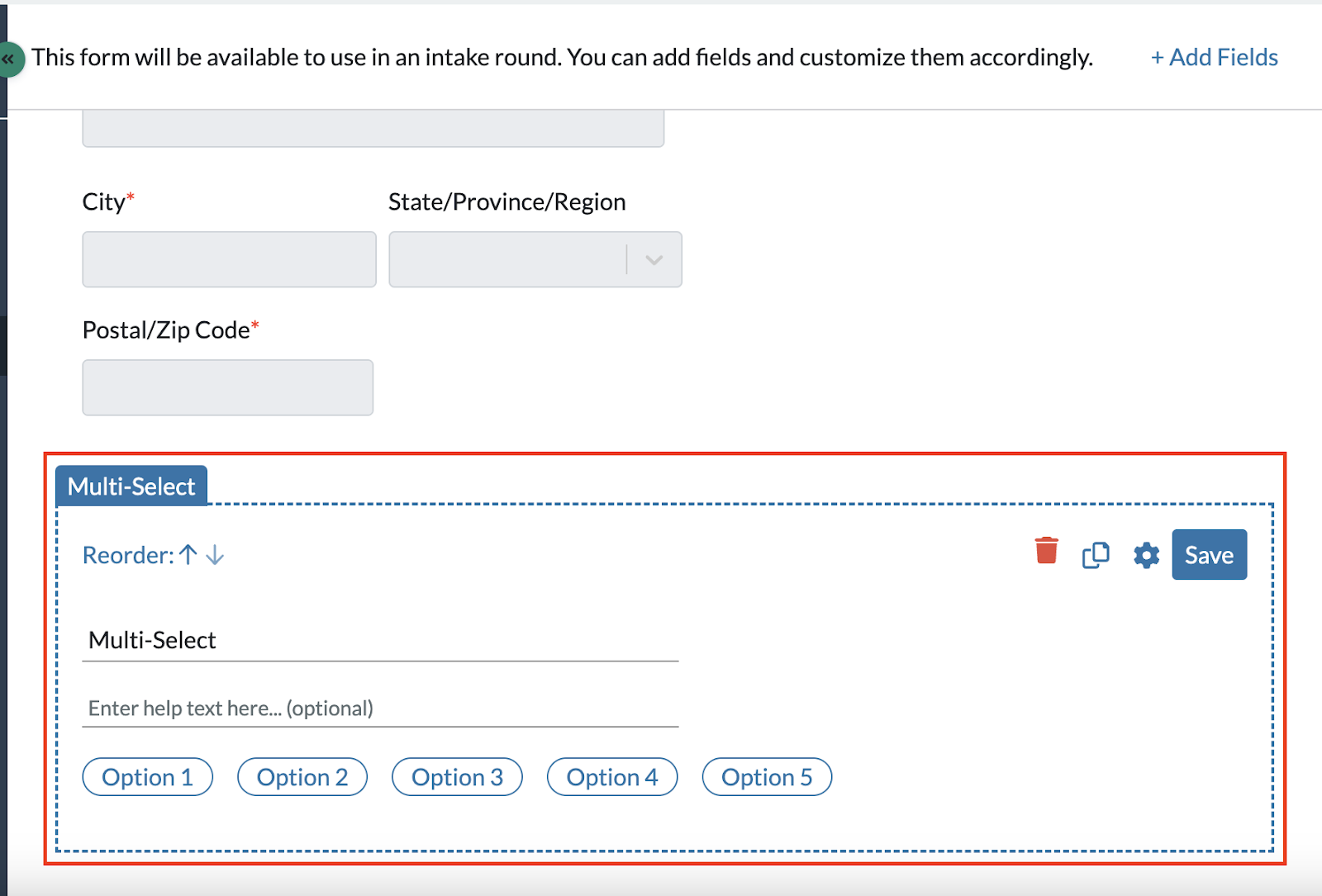The height and width of the screenshot is (896, 1322).
Task: Click the Reorder label in the field editor
Action: click(126, 554)
